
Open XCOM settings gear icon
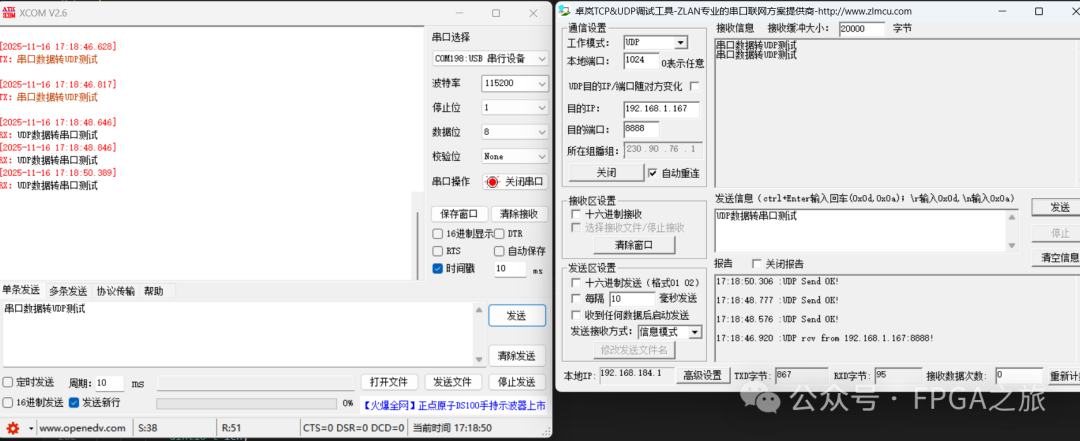coord(12,427)
